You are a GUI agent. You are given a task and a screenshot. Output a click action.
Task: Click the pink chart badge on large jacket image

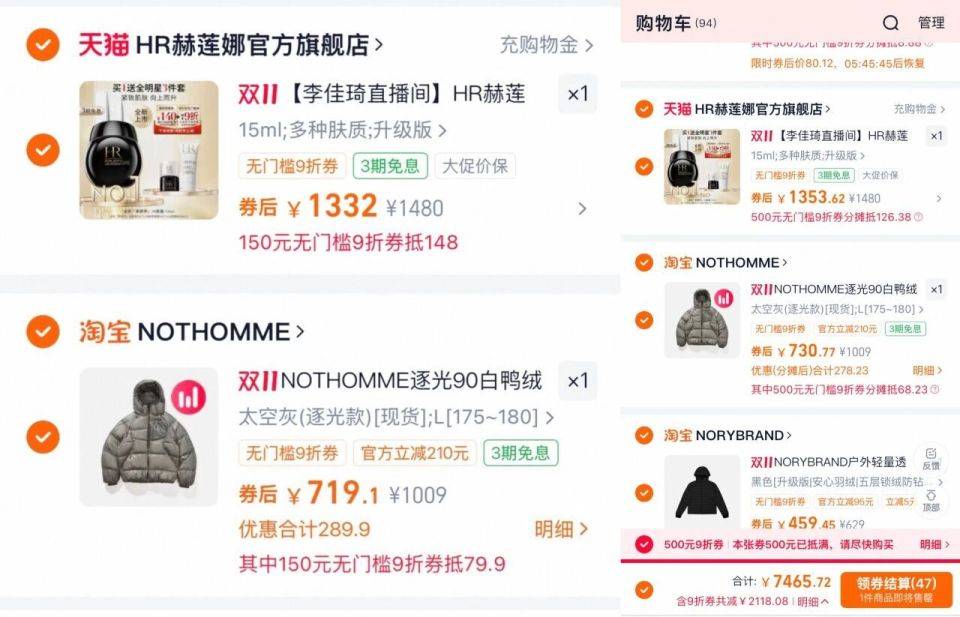coord(189,397)
